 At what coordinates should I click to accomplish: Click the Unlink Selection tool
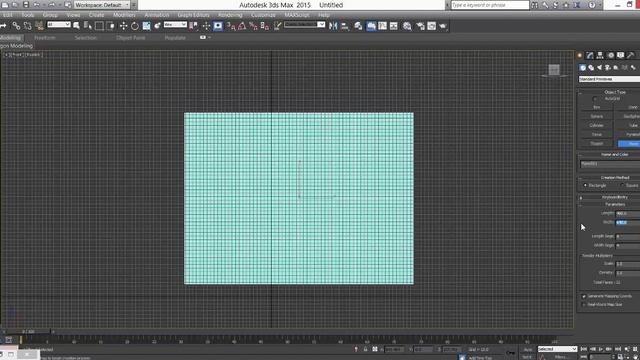coord(27,26)
